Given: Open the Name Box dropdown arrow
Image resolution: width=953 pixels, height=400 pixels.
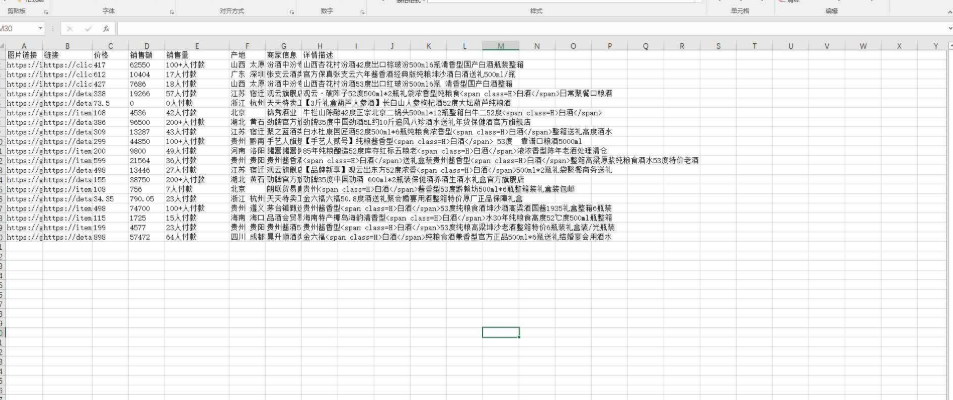Looking at the screenshot, I should 40,29.
